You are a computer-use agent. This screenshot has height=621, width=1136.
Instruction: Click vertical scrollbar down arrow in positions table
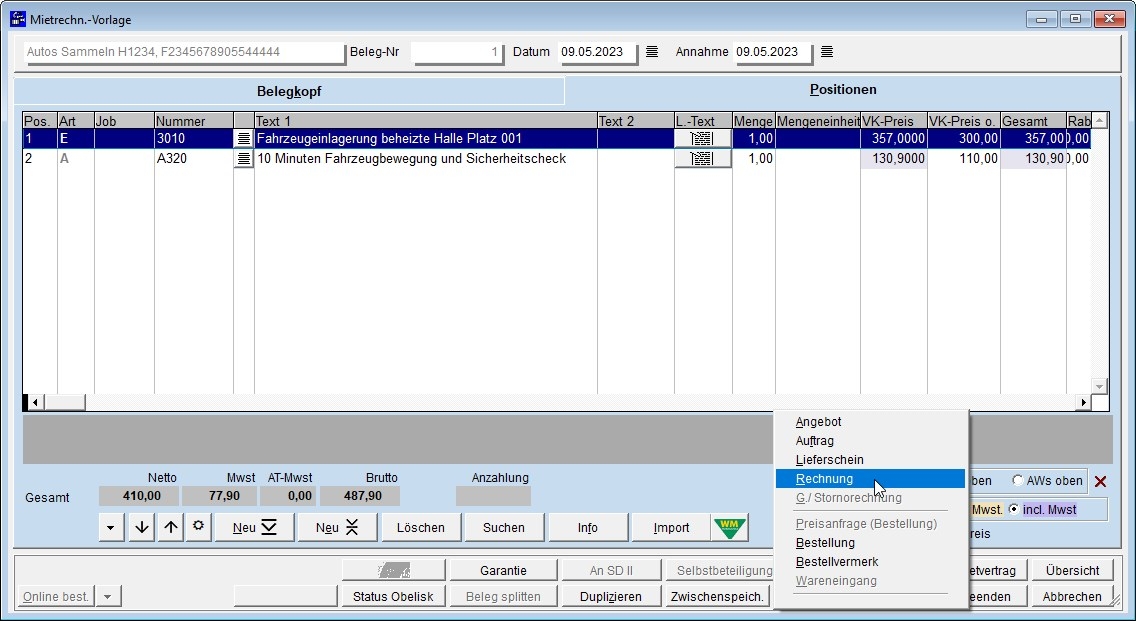[1100, 386]
